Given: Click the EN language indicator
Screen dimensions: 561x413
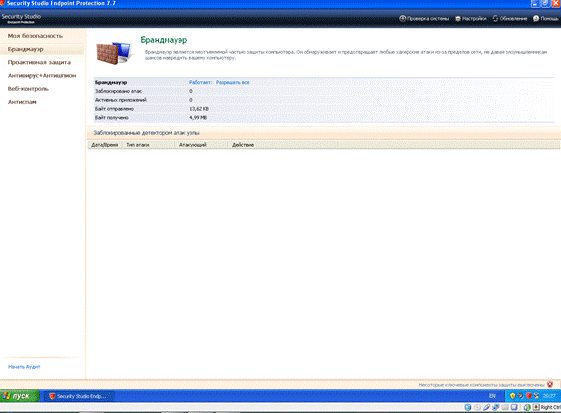Looking at the screenshot, I should 492,396.
